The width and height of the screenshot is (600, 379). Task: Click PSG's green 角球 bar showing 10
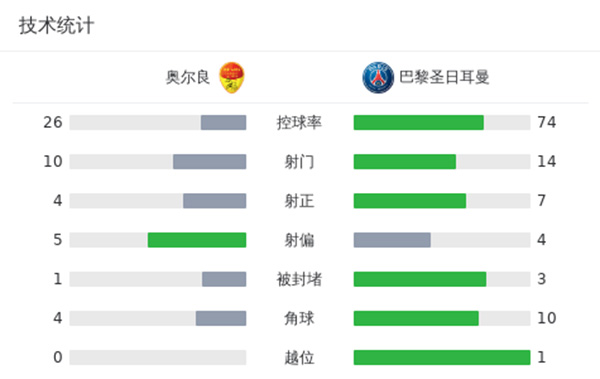(416, 318)
